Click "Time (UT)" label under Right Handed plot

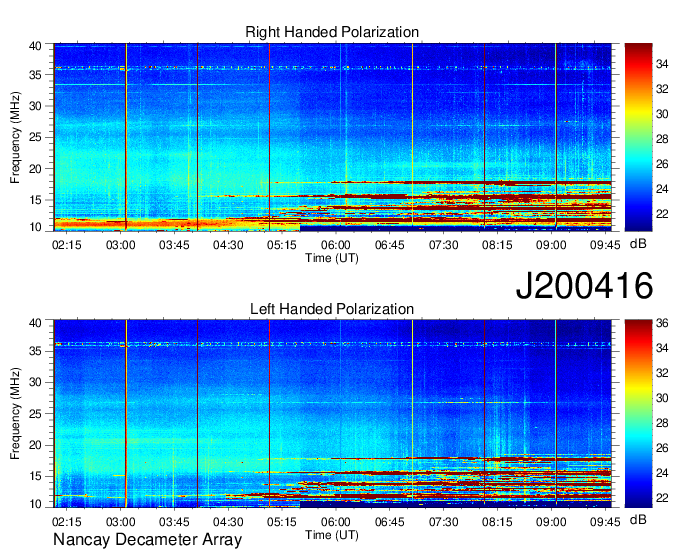(x=332, y=258)
